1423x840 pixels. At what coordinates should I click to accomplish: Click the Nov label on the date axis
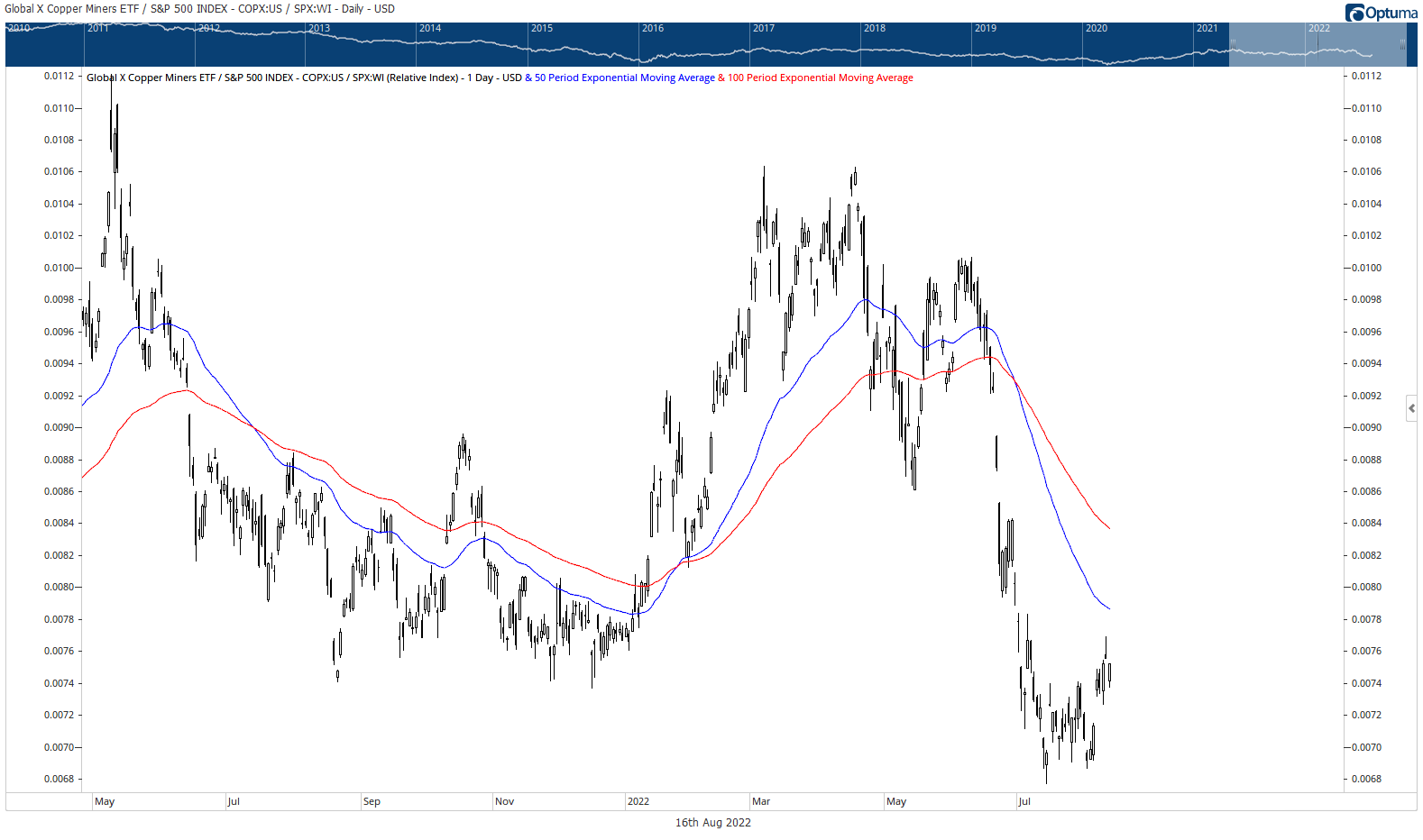505,801
